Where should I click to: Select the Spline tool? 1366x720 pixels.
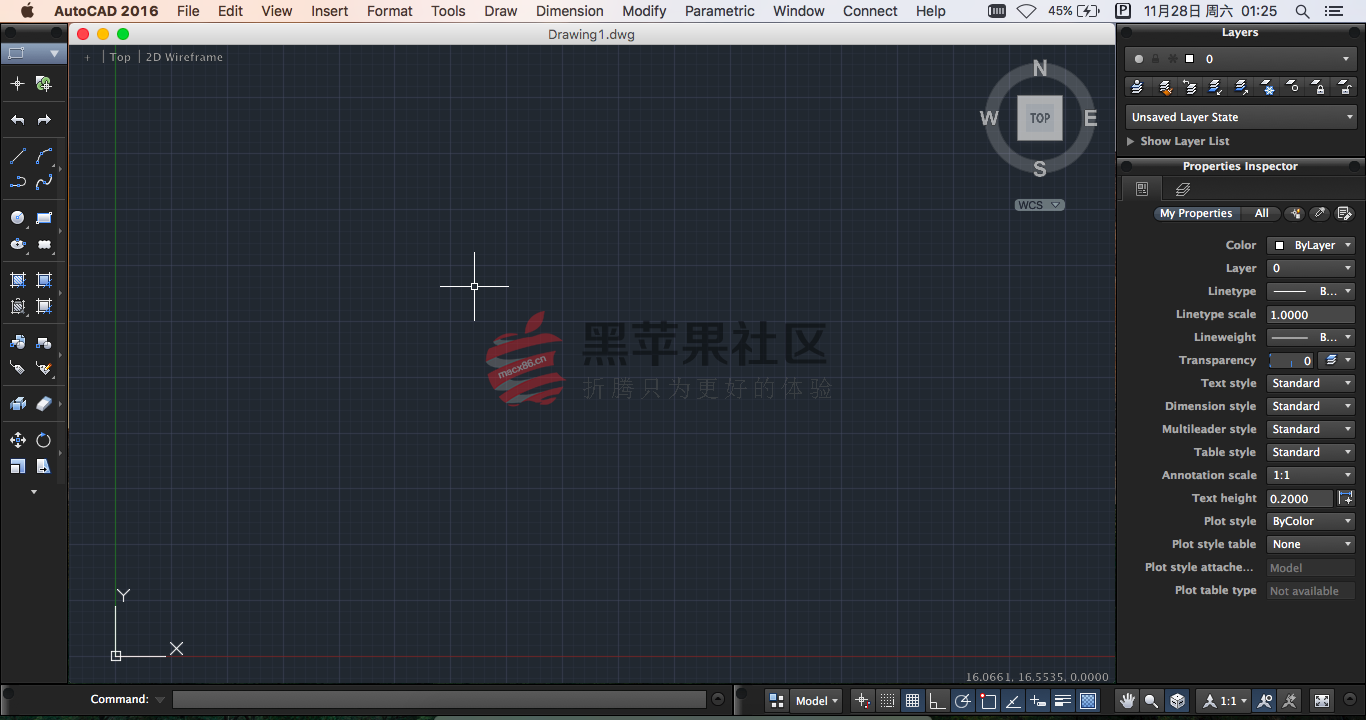pyautogui.click(x=44, y=182)
